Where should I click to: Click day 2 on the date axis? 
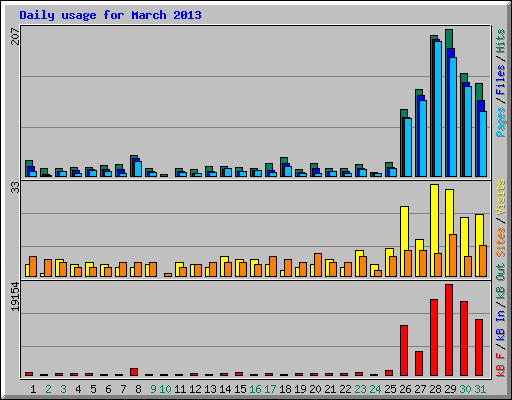48,389
